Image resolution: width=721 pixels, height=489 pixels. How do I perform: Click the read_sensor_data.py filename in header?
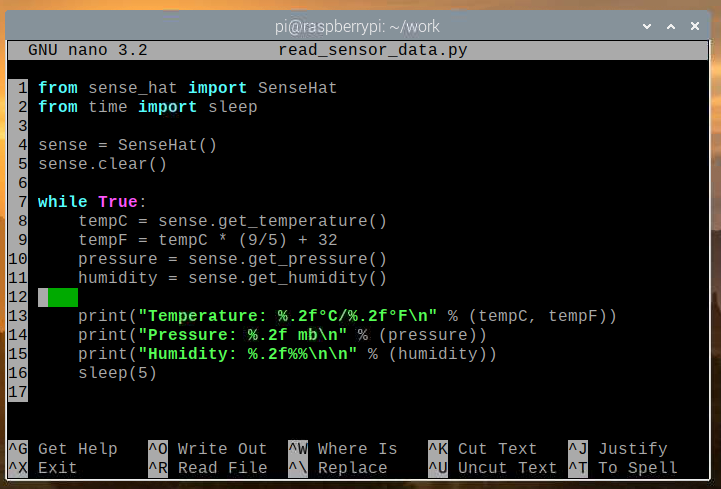pos(373,50)
